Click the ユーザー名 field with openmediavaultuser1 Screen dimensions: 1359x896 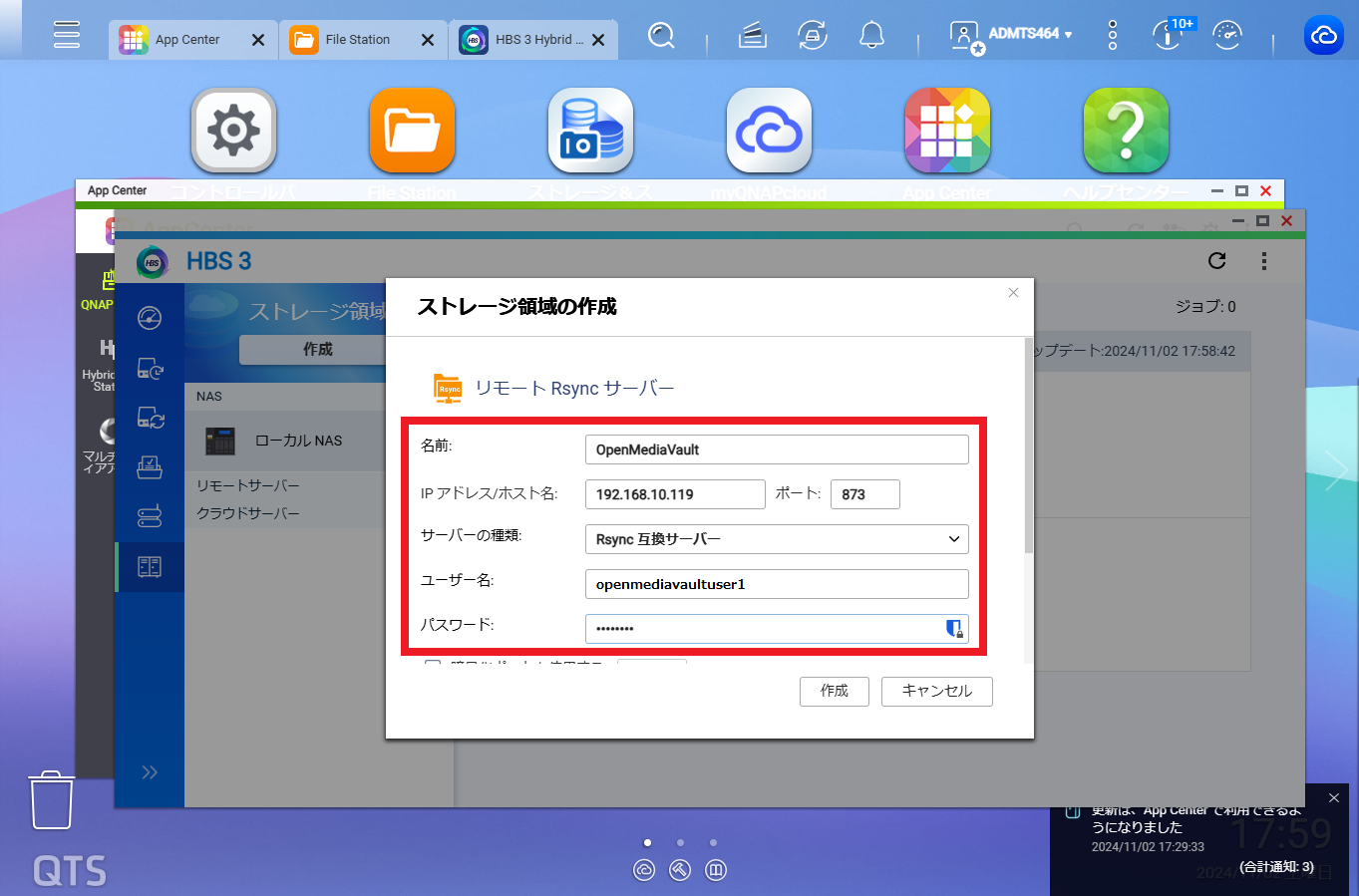777,584
